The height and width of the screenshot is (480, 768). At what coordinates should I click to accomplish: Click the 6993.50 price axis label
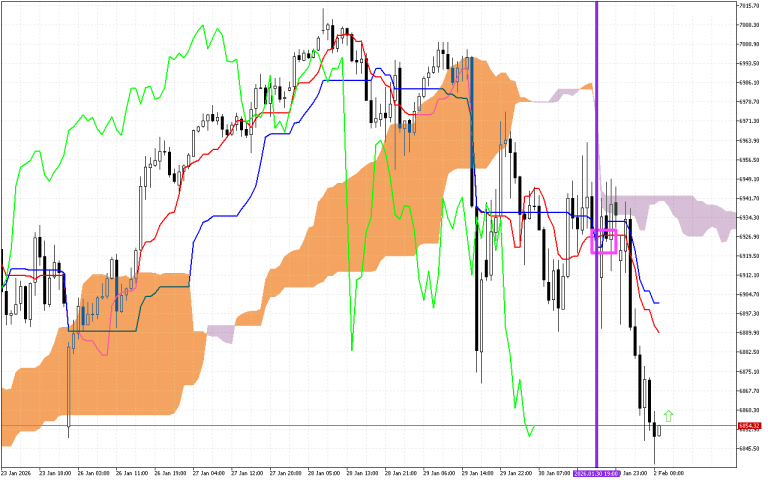pyautogui.click(x=750, y=63)
